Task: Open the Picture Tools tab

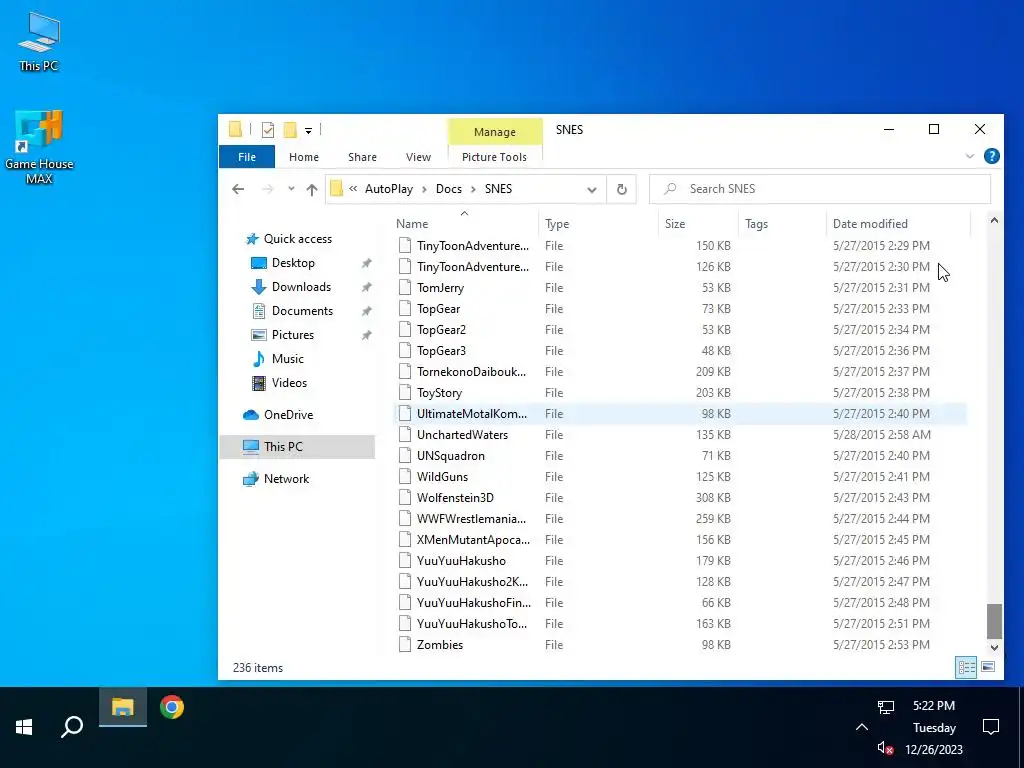Action: click(x=494, y=157)
